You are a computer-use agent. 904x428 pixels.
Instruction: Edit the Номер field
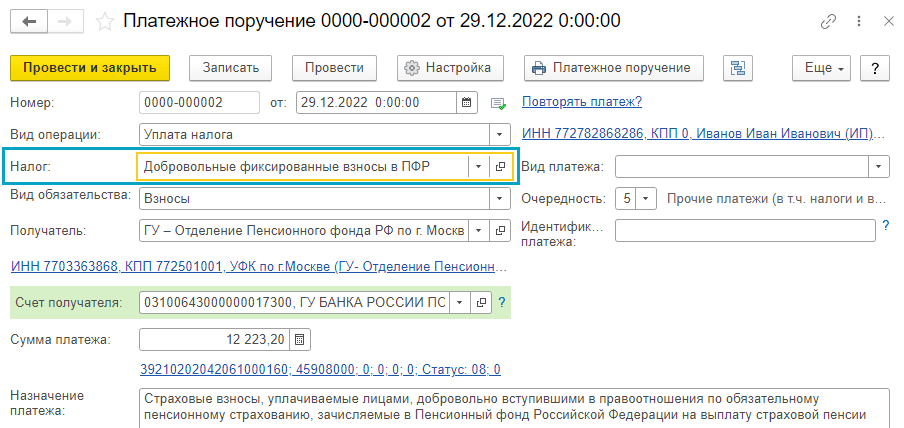coord(199,103)
